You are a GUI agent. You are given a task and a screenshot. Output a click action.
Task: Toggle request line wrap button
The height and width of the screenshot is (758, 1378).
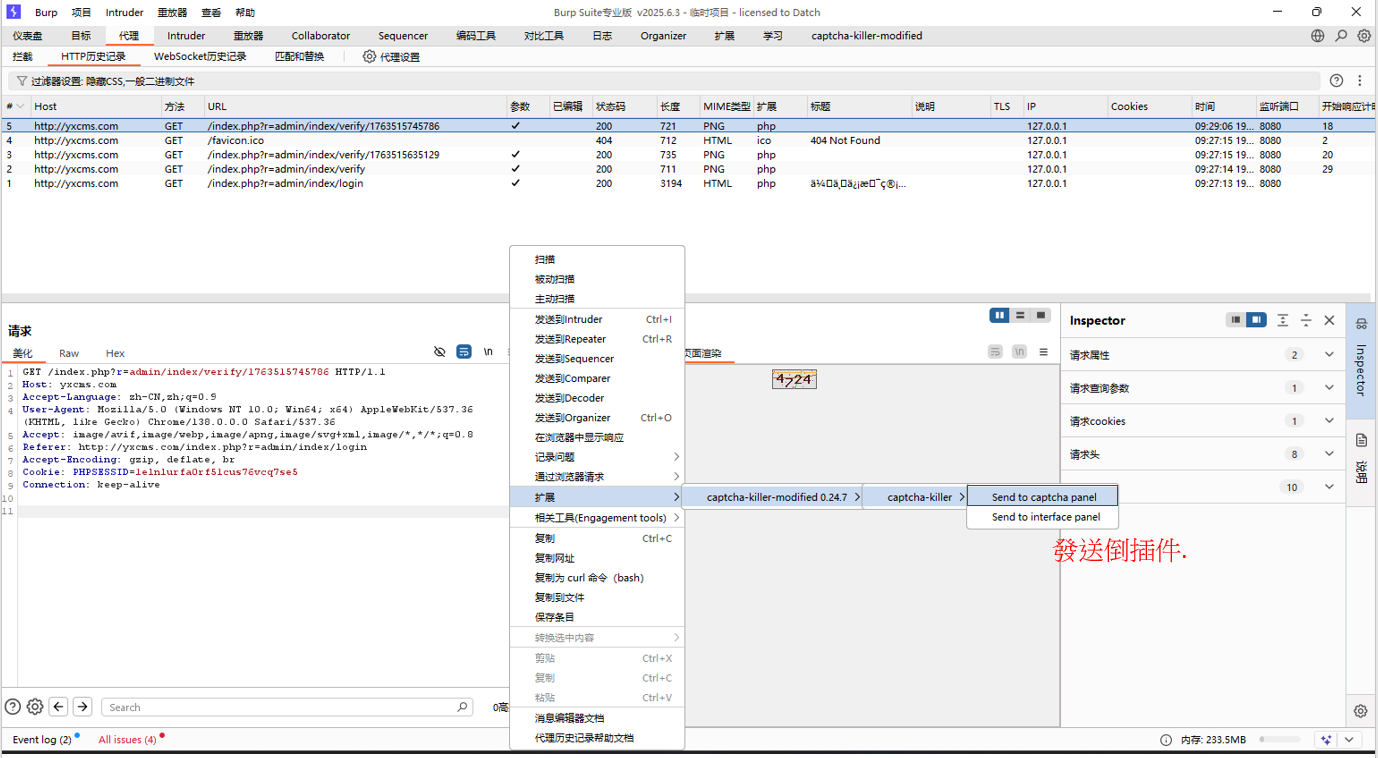[464, 352]
